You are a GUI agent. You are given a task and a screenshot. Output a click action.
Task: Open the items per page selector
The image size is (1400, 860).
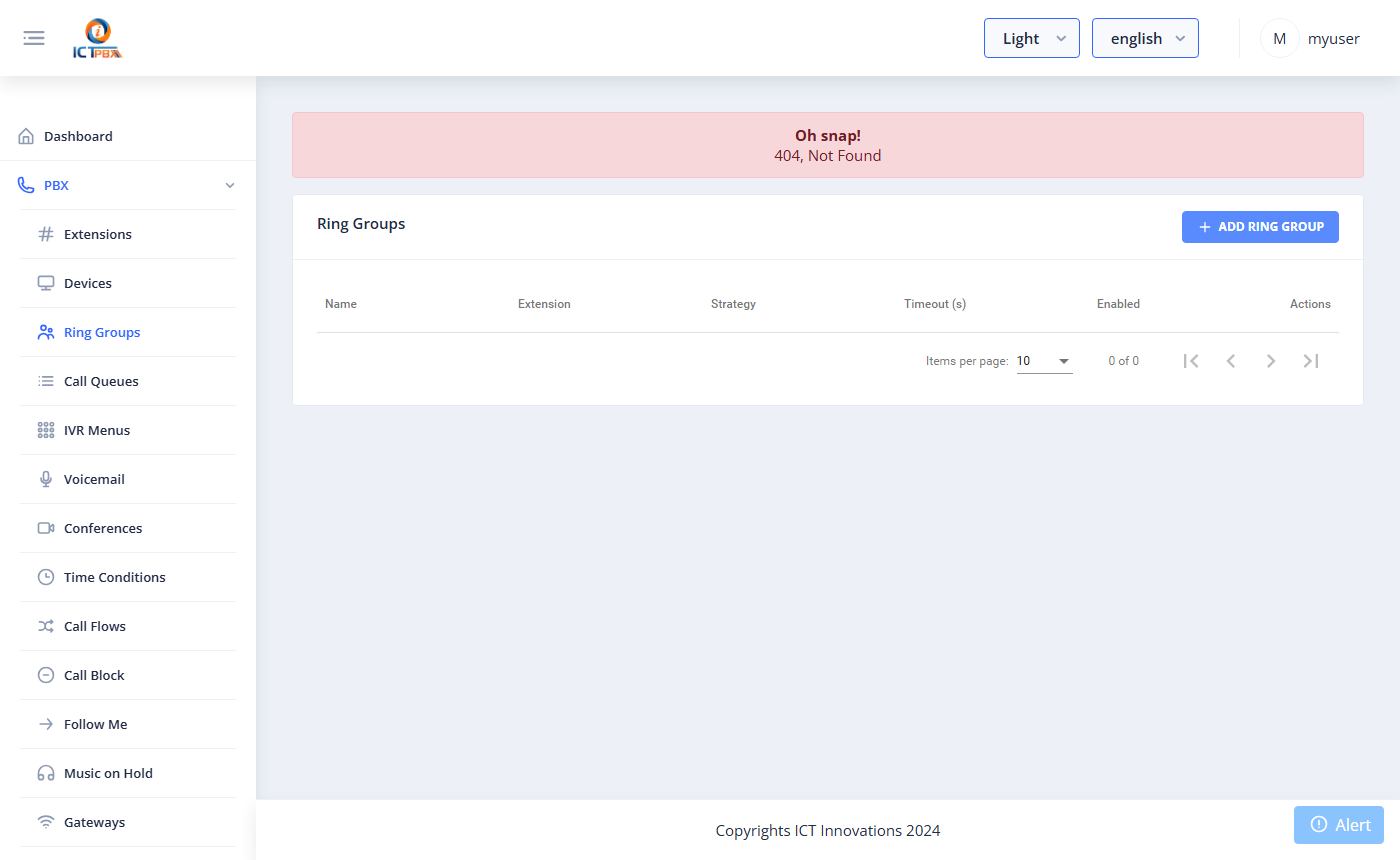[1045, 361]
